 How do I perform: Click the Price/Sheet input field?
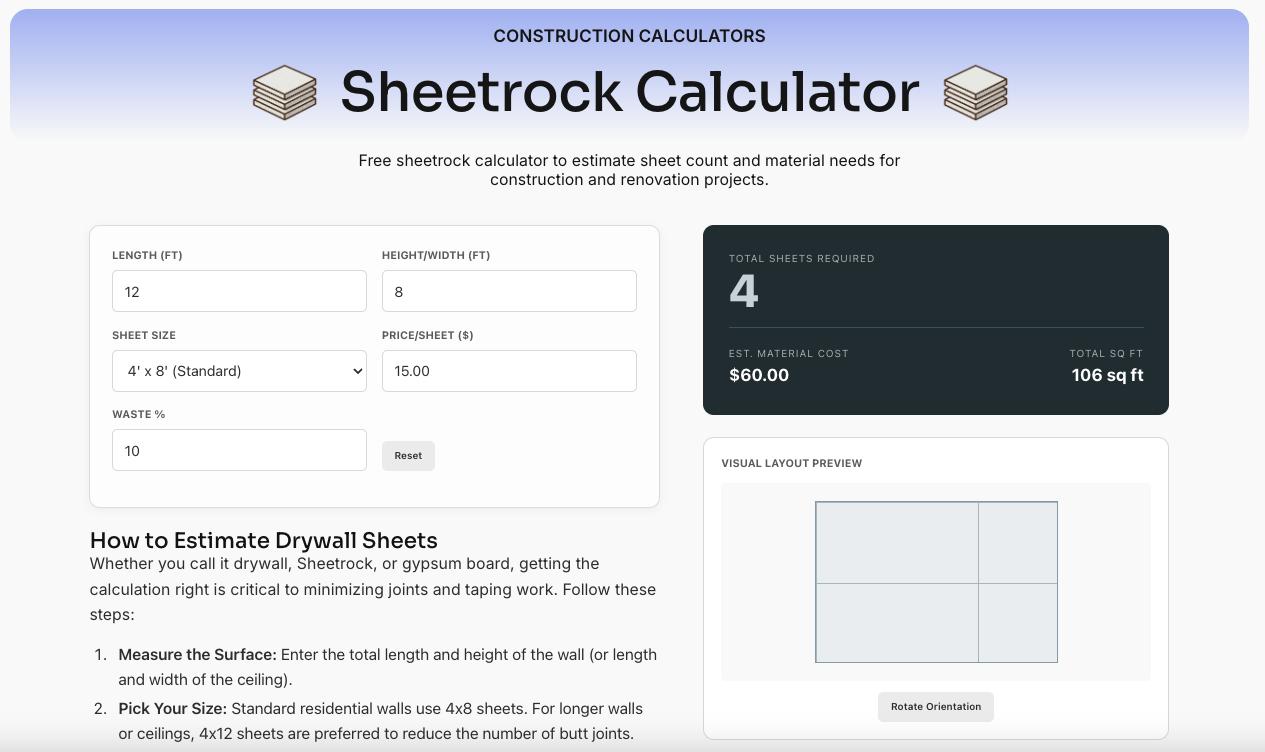click(509, 370)
